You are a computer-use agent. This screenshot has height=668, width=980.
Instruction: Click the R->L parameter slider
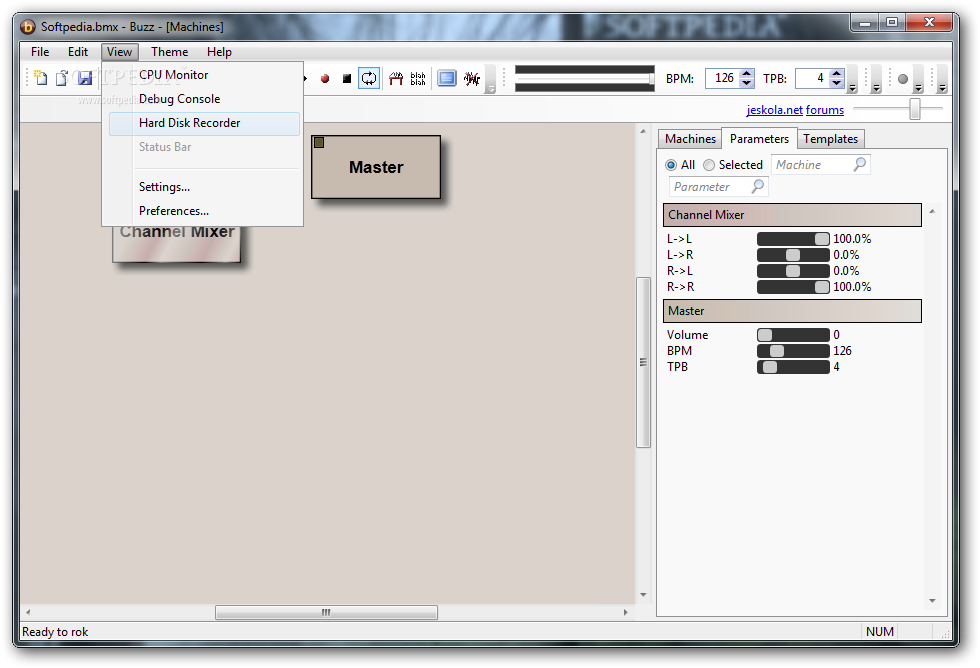793,271
